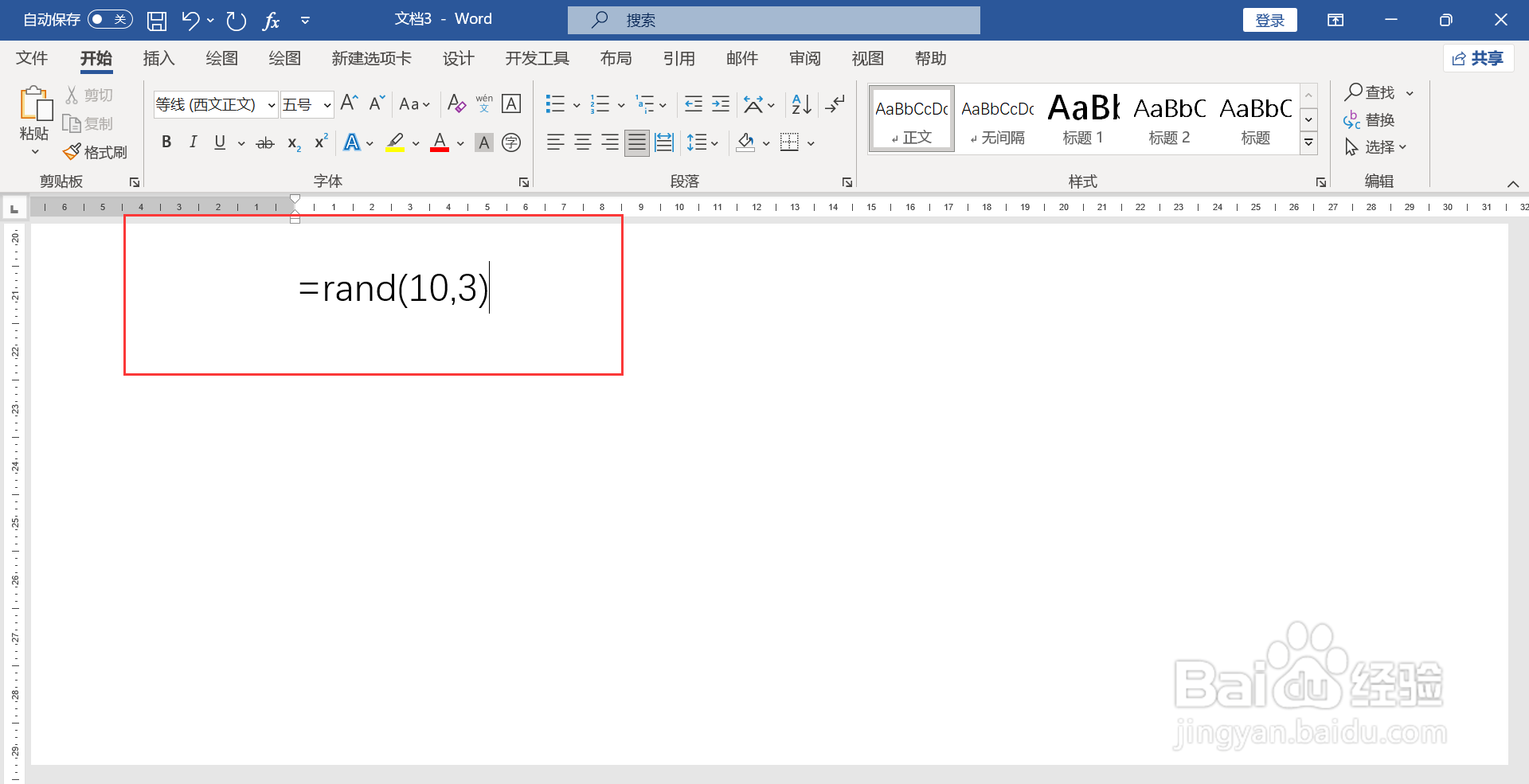Click the Paste (粘贴) clipboard icon
This screenshot has width=1529, height=784.
point(35,104)
